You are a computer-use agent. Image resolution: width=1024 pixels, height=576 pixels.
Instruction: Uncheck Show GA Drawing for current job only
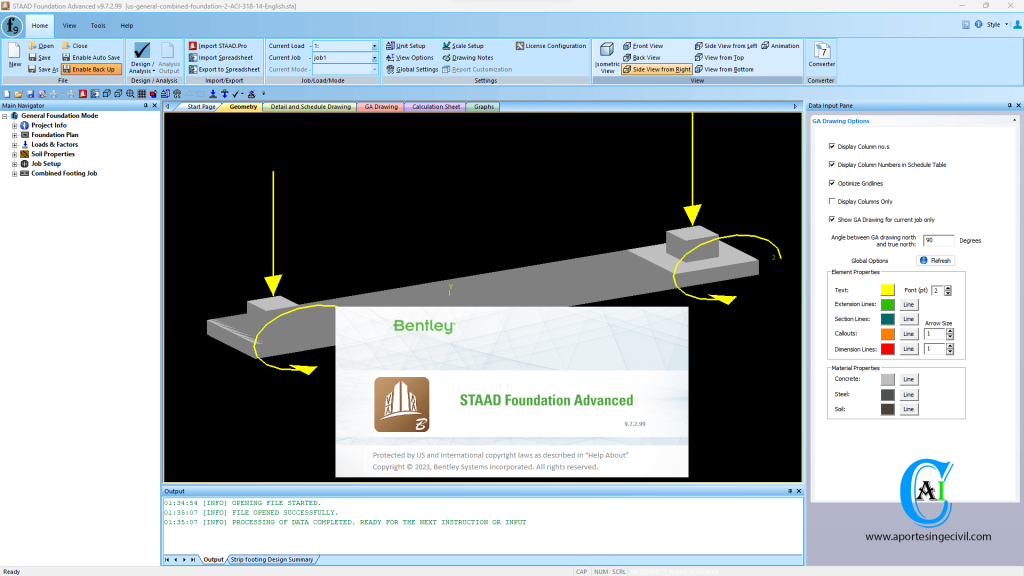point(832,218)
